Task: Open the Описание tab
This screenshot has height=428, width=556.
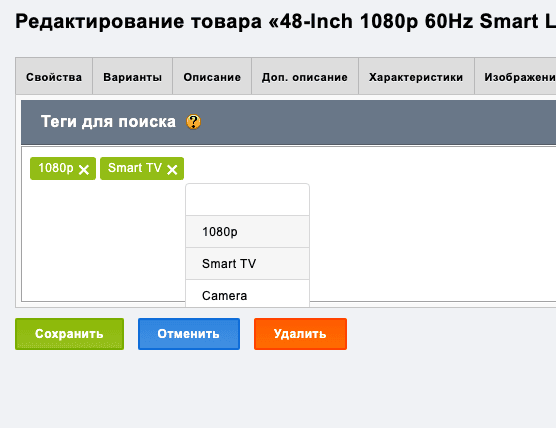Action: click(x=212, y=77)
